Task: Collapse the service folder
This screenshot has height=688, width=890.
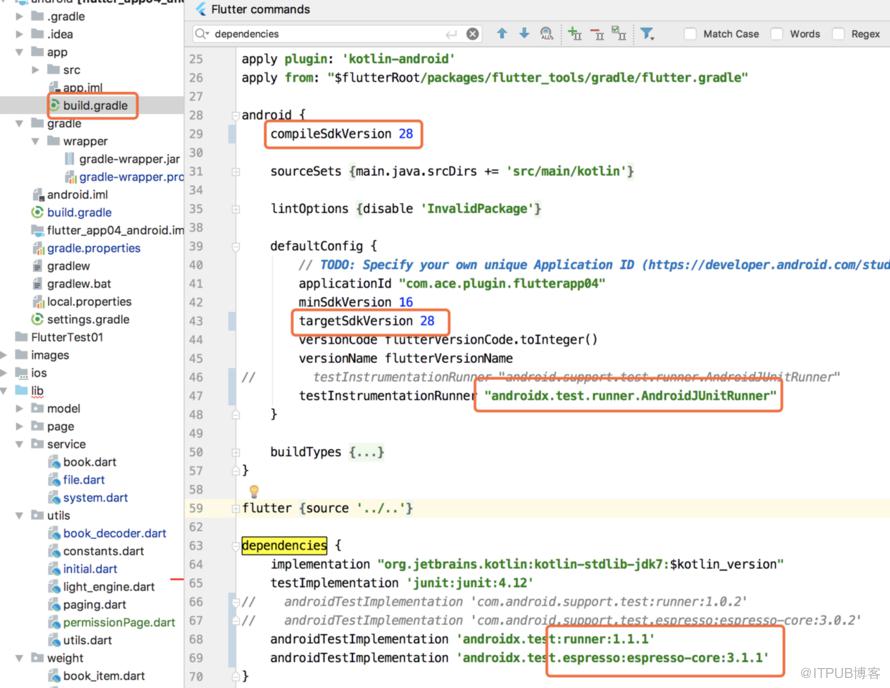Action: point(19,444)
